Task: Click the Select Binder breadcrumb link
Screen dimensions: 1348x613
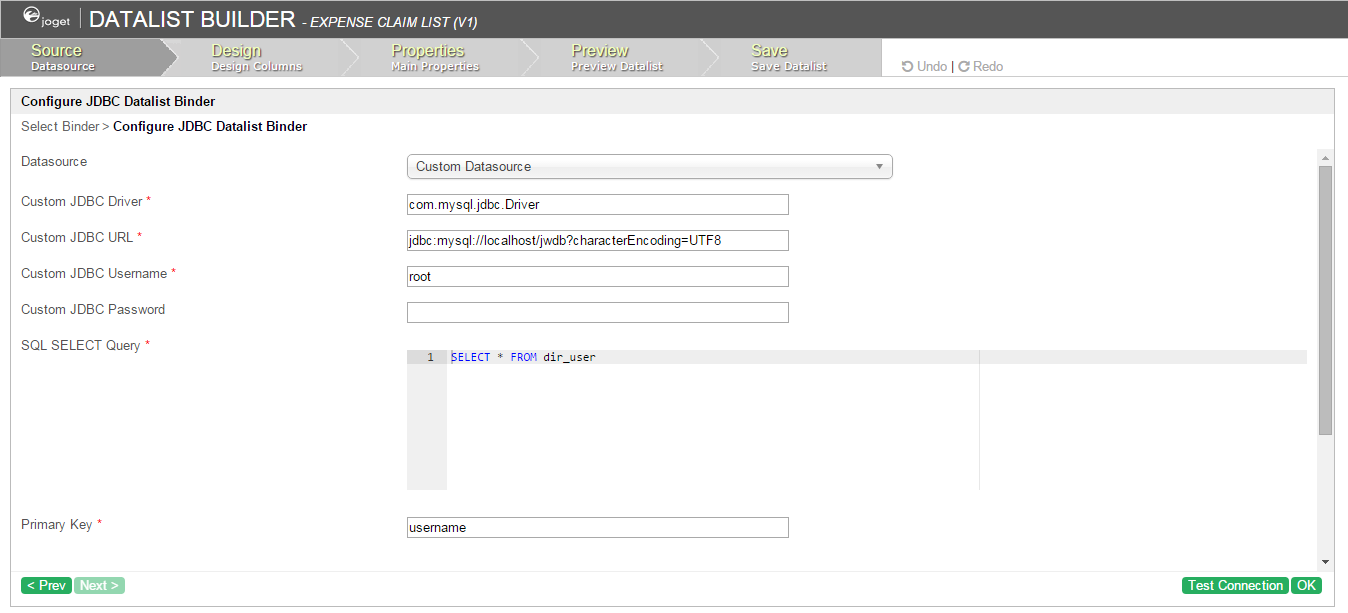Action: point(60,127)
